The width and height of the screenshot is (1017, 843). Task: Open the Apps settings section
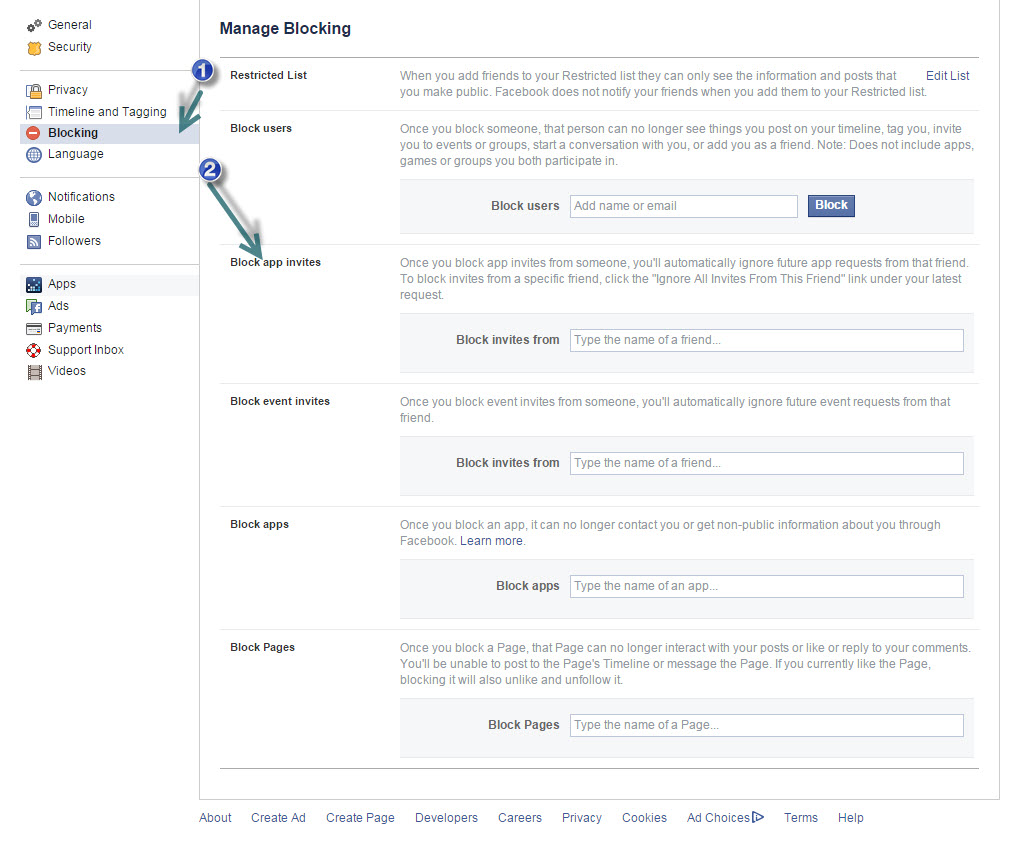coord(61,284)
